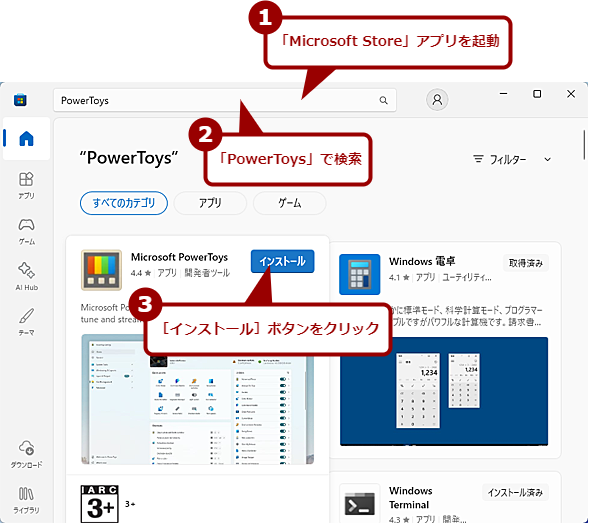Open the Windows 電卓 title link

pos(422,261)
